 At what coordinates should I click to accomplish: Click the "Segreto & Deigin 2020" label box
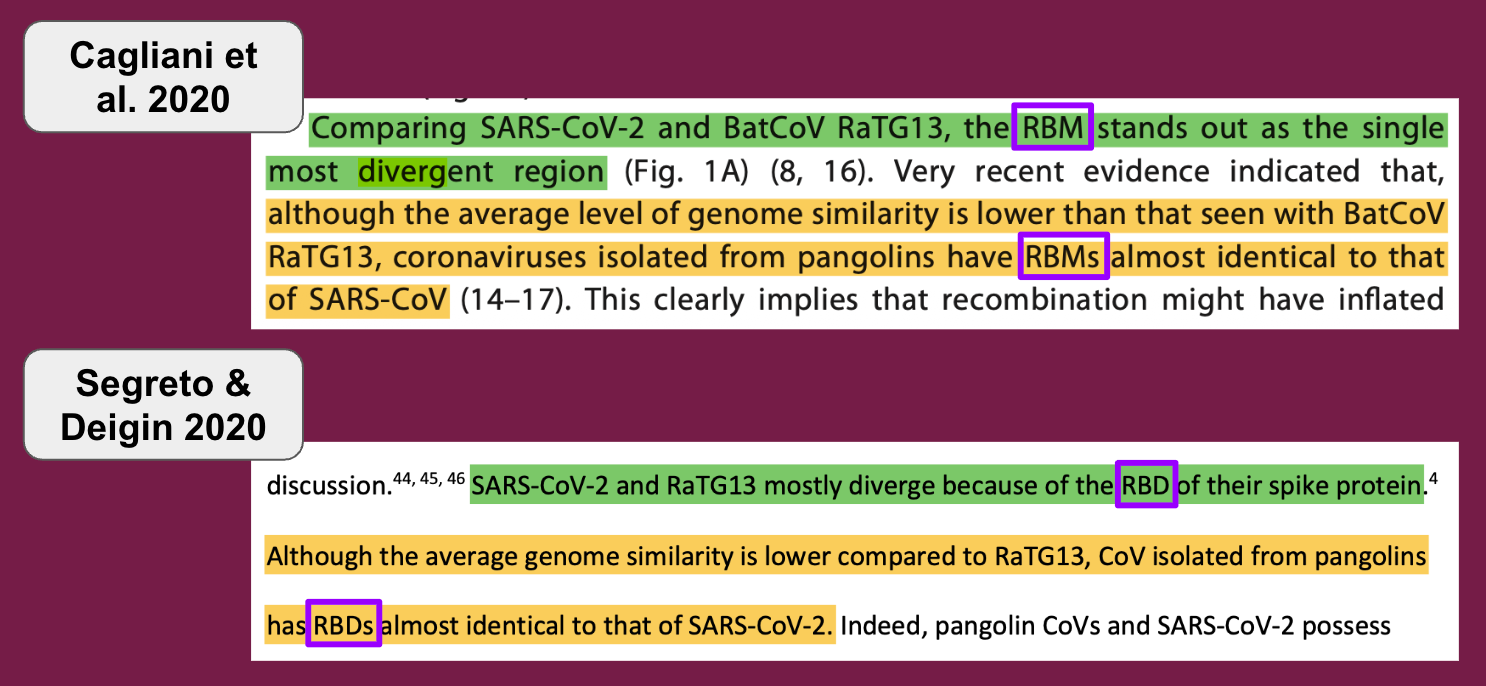[163, 404]
